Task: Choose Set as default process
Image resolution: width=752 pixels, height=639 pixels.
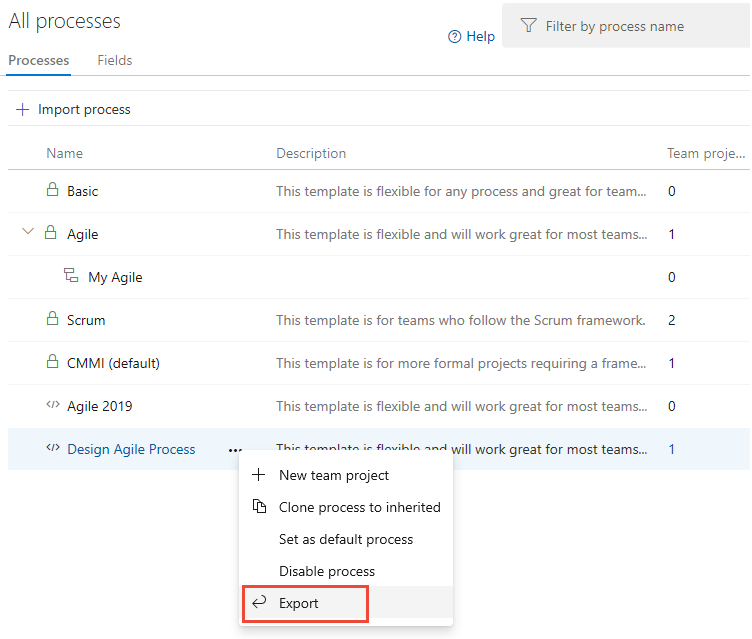Action: pos(346,539)
